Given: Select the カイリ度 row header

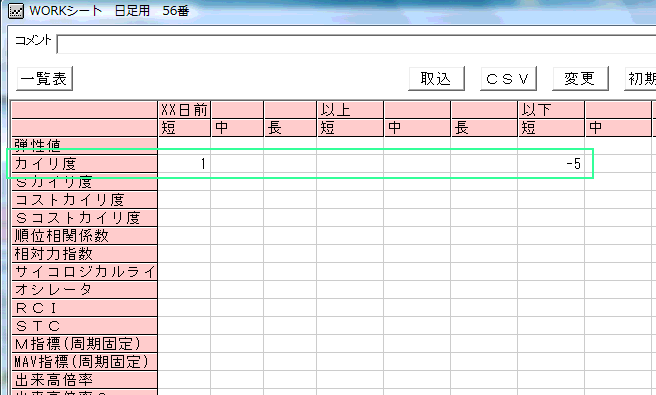Looking at the screenshot, I should tap(85, 164).
